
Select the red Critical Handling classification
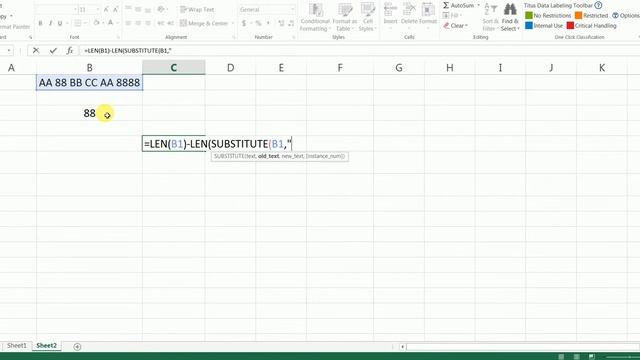(592, 25)
